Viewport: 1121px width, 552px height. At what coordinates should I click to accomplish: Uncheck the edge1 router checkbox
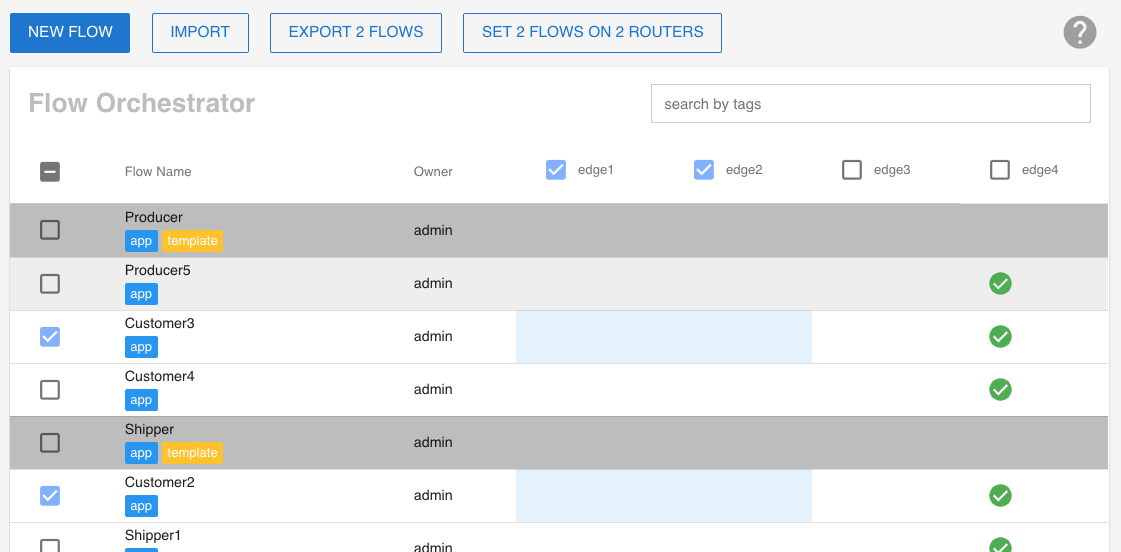(x=556, y=170)
